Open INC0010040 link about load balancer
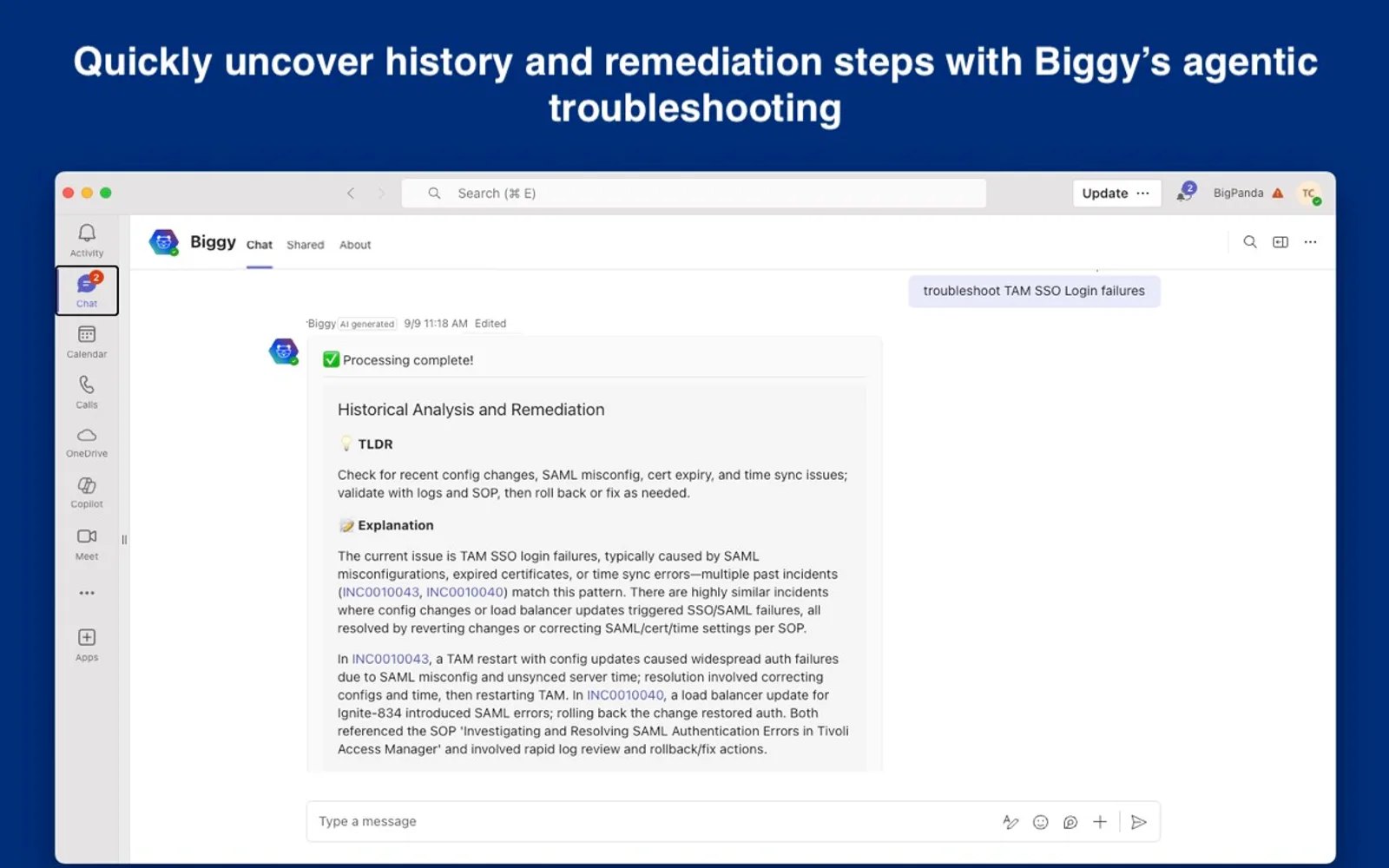The width and height of the screenshot is (1389, 868). [x=625, y=695]
